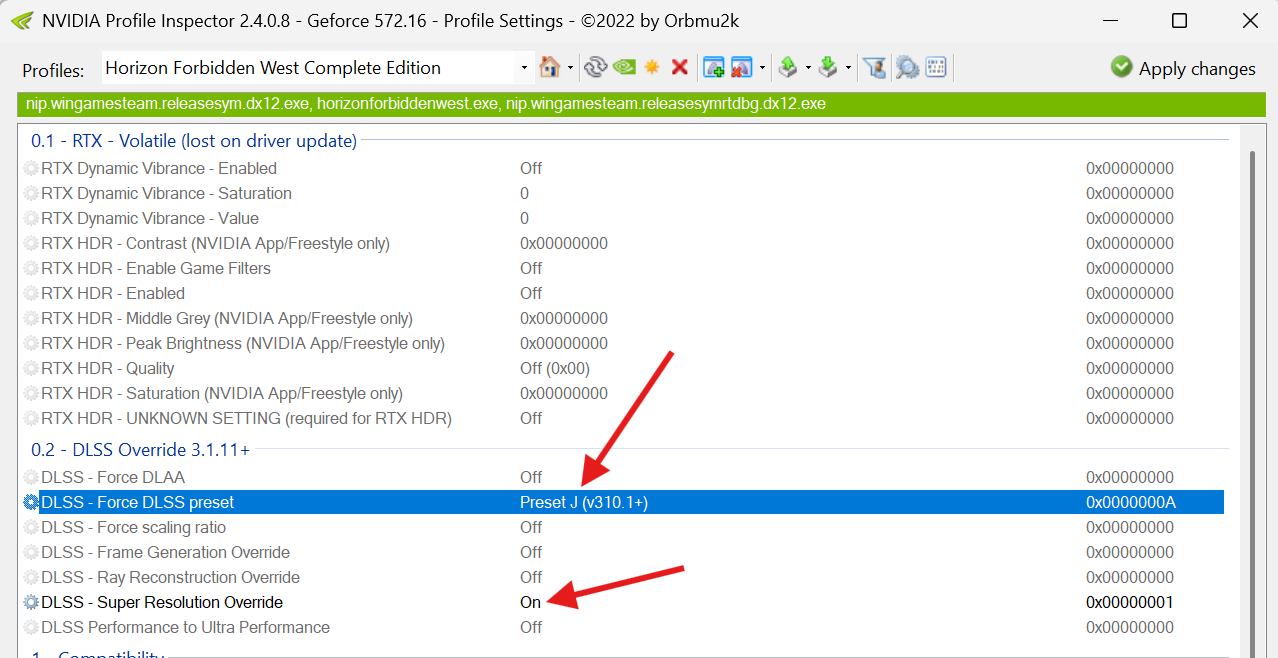Click gear icon of RTX HDR - Enable Game Filters
The image size is (1278, 658).
[31, 268]
